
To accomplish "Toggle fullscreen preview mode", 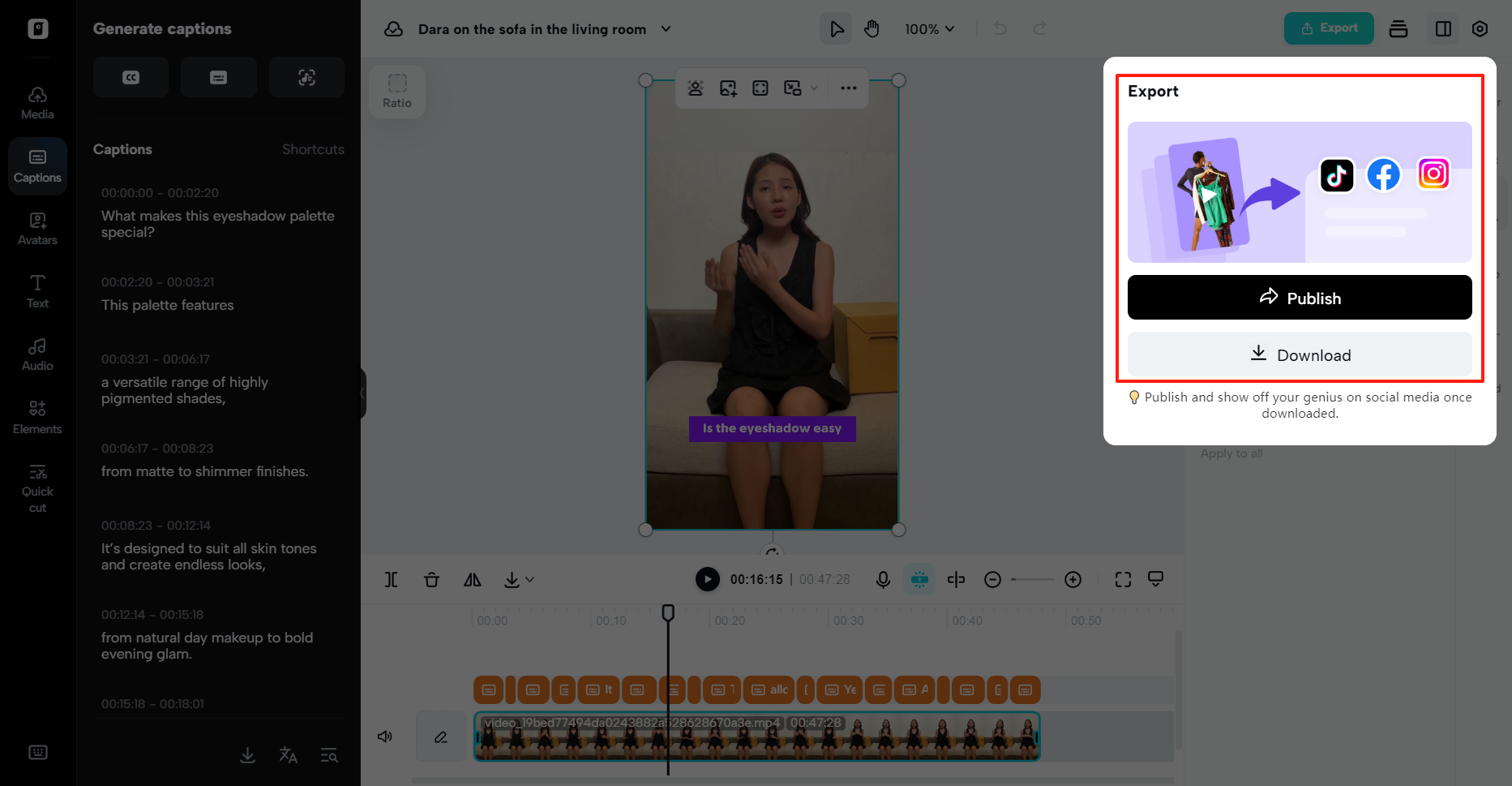I will coord(1123,579).
